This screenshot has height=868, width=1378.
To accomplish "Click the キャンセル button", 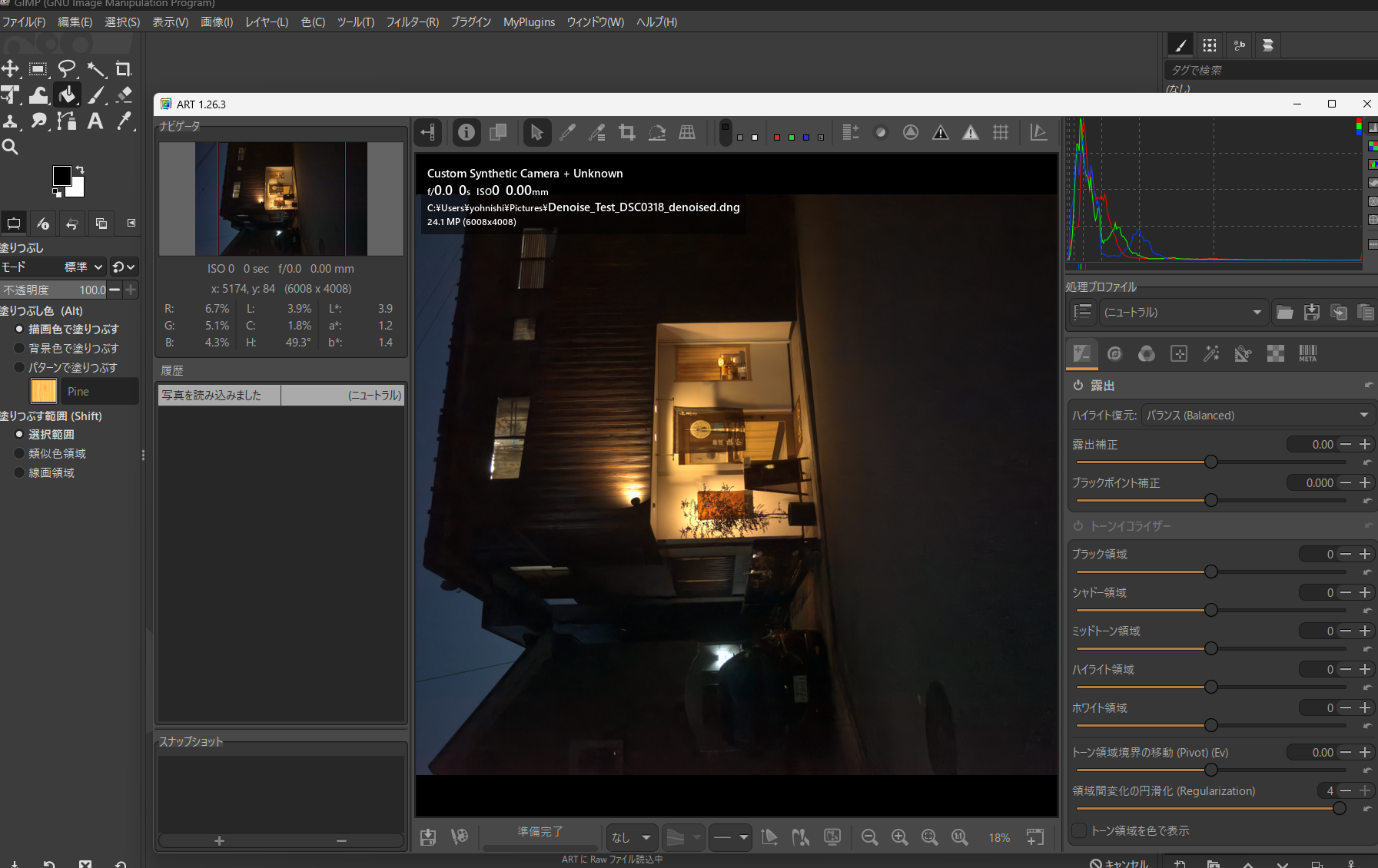I will pyautogui.click(x=1119, y=863).
